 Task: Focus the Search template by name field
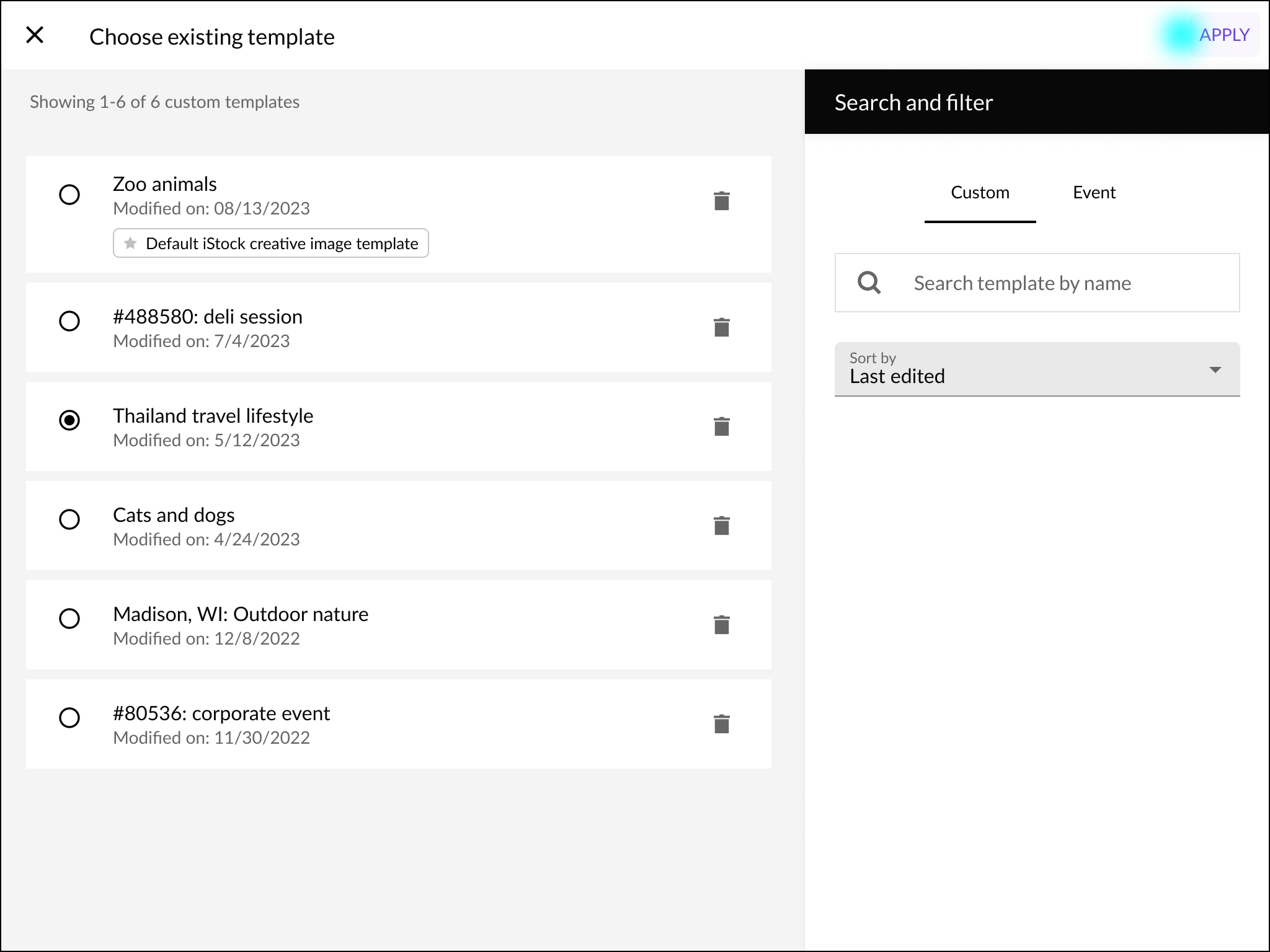pyautogui.click(x=1037, y=283)
